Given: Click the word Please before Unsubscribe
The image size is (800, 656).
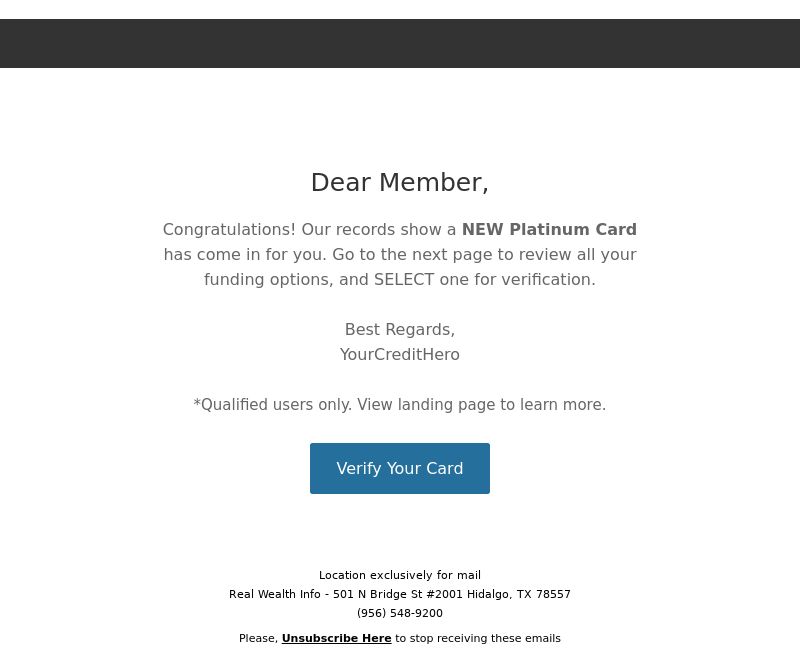Looking at the screenshot, I should (257, 638).
